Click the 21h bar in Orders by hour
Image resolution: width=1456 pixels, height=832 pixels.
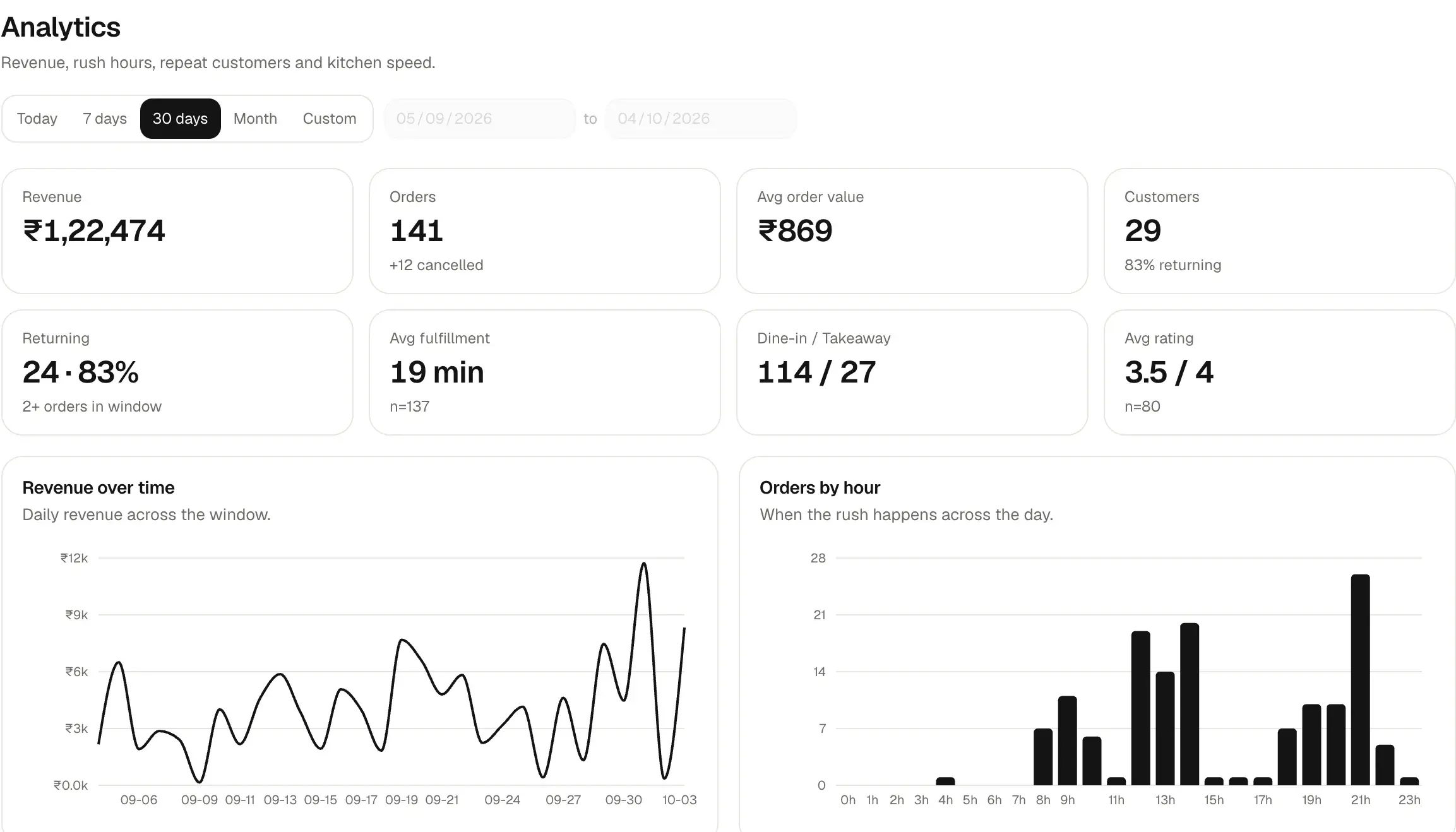pos(1361,680)
